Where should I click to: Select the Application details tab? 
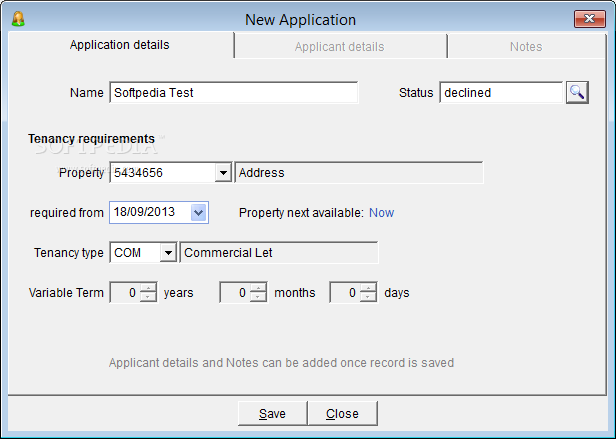tap(120, 45)
